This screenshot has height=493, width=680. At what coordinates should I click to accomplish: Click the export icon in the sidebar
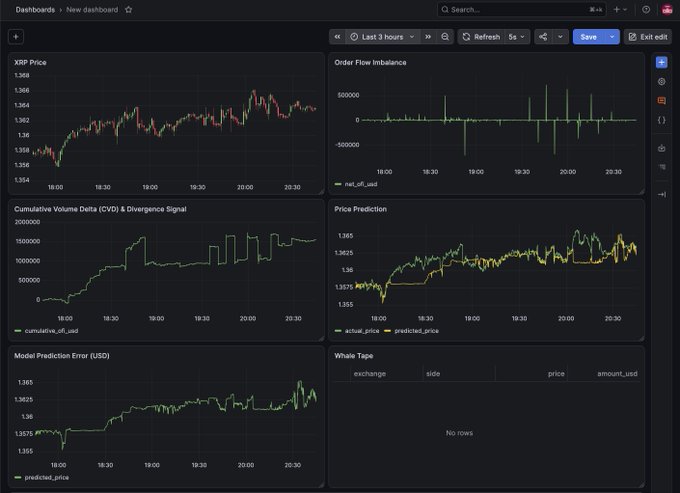pyautogui.click(x=661, y=148)
